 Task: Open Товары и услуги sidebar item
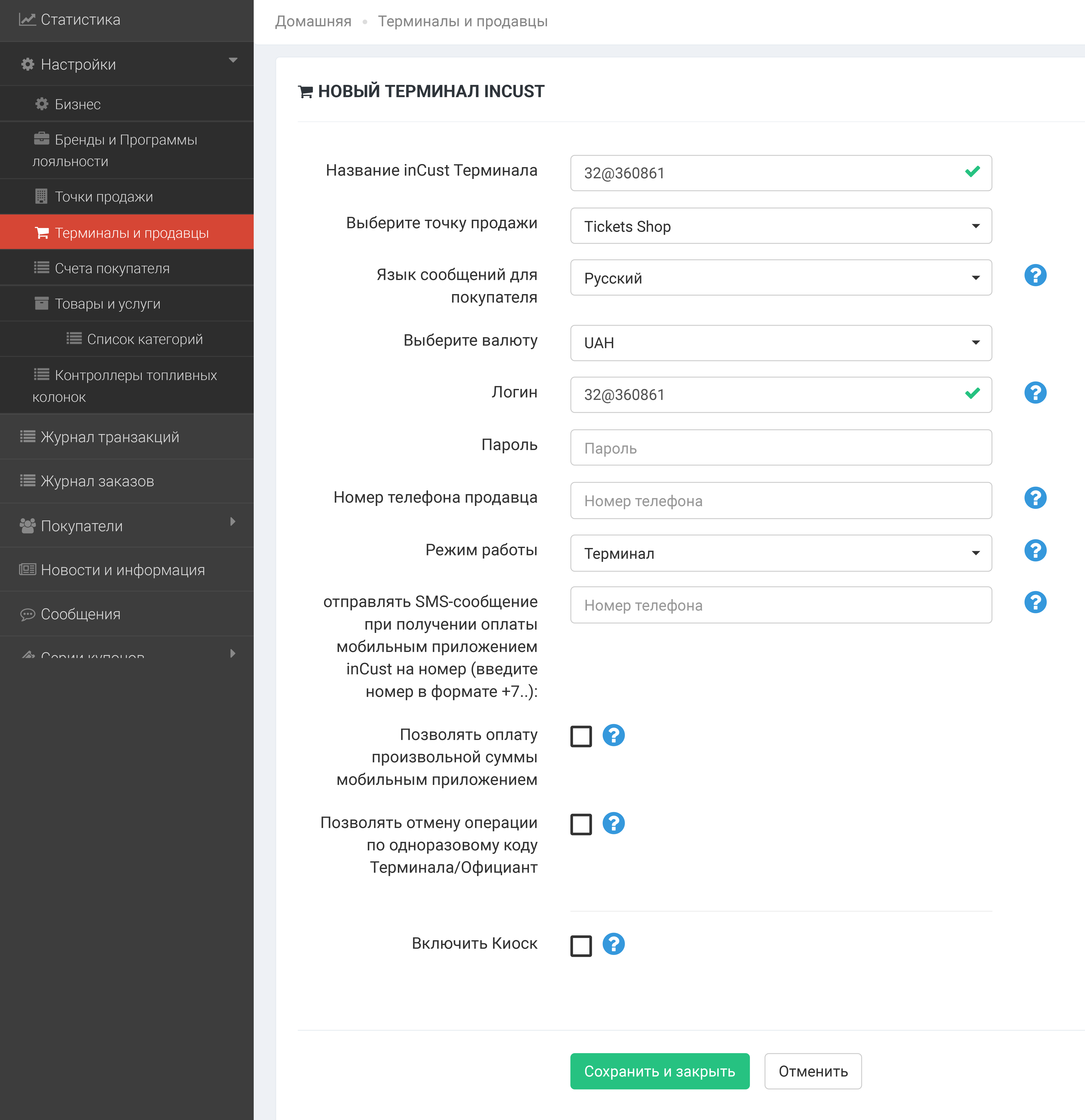click(x=127, y=303)
